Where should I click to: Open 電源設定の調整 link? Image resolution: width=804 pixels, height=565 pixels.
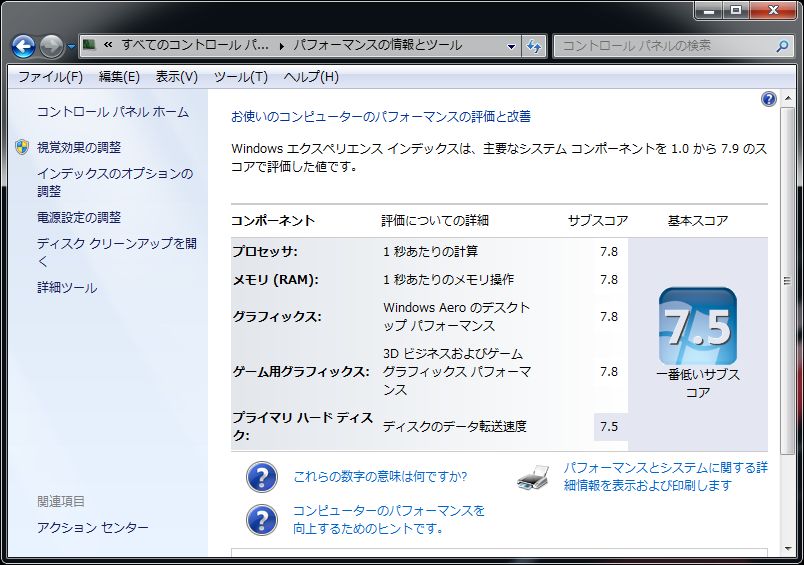[x=79, y=217]
